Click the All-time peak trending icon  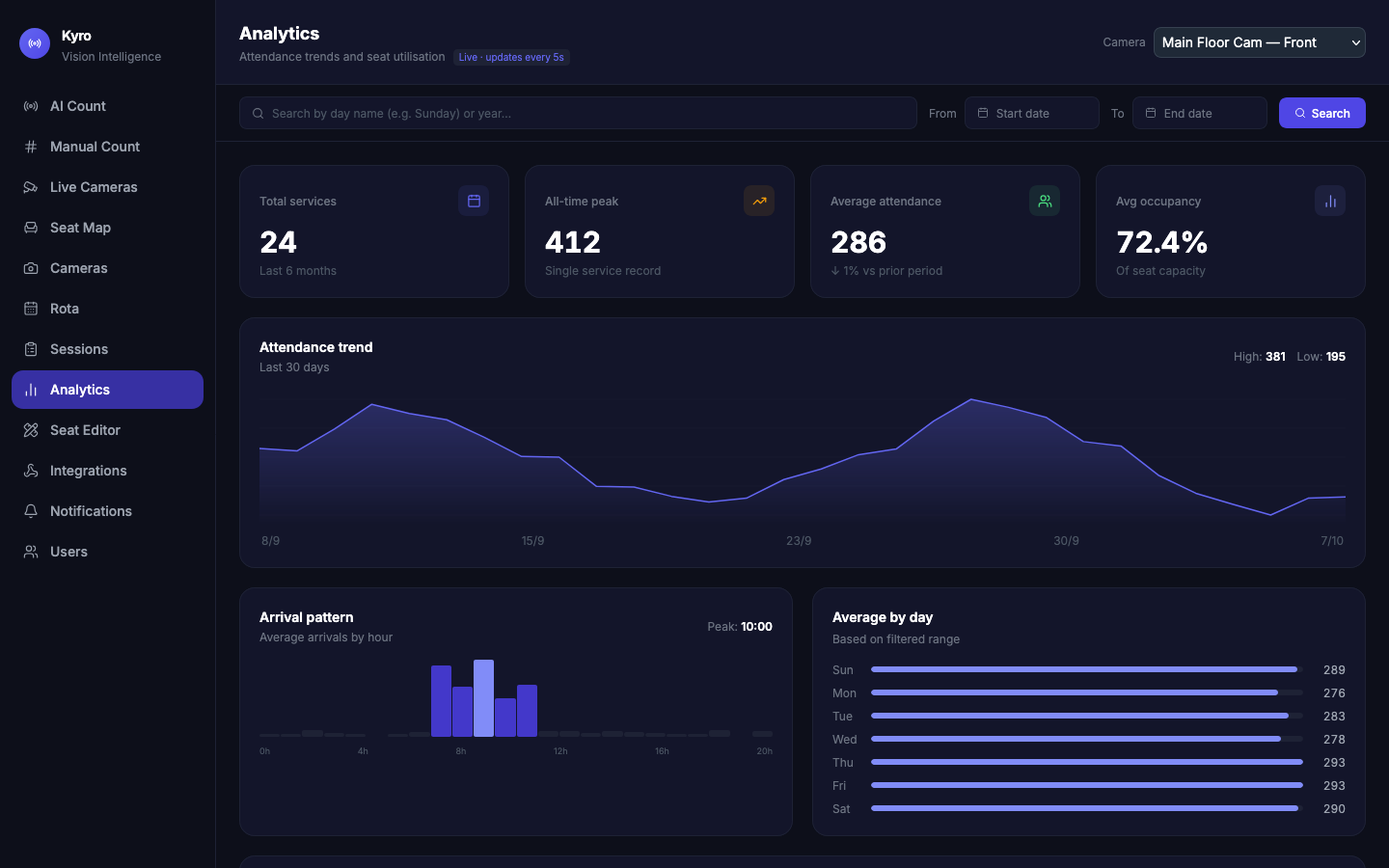click(759, 201)
